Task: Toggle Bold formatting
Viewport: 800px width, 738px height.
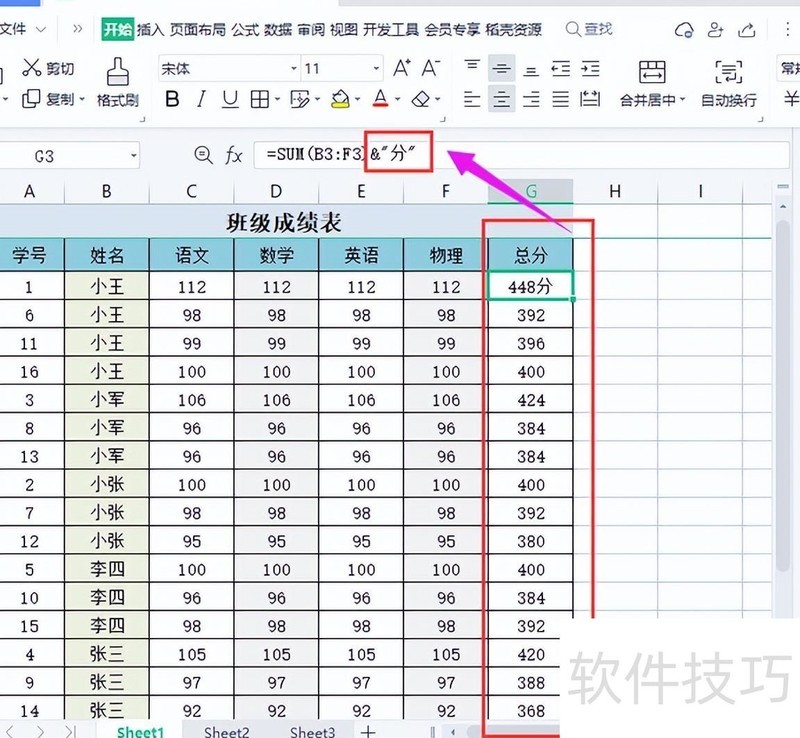Action: pyautogui.click(x=172, y=100)
